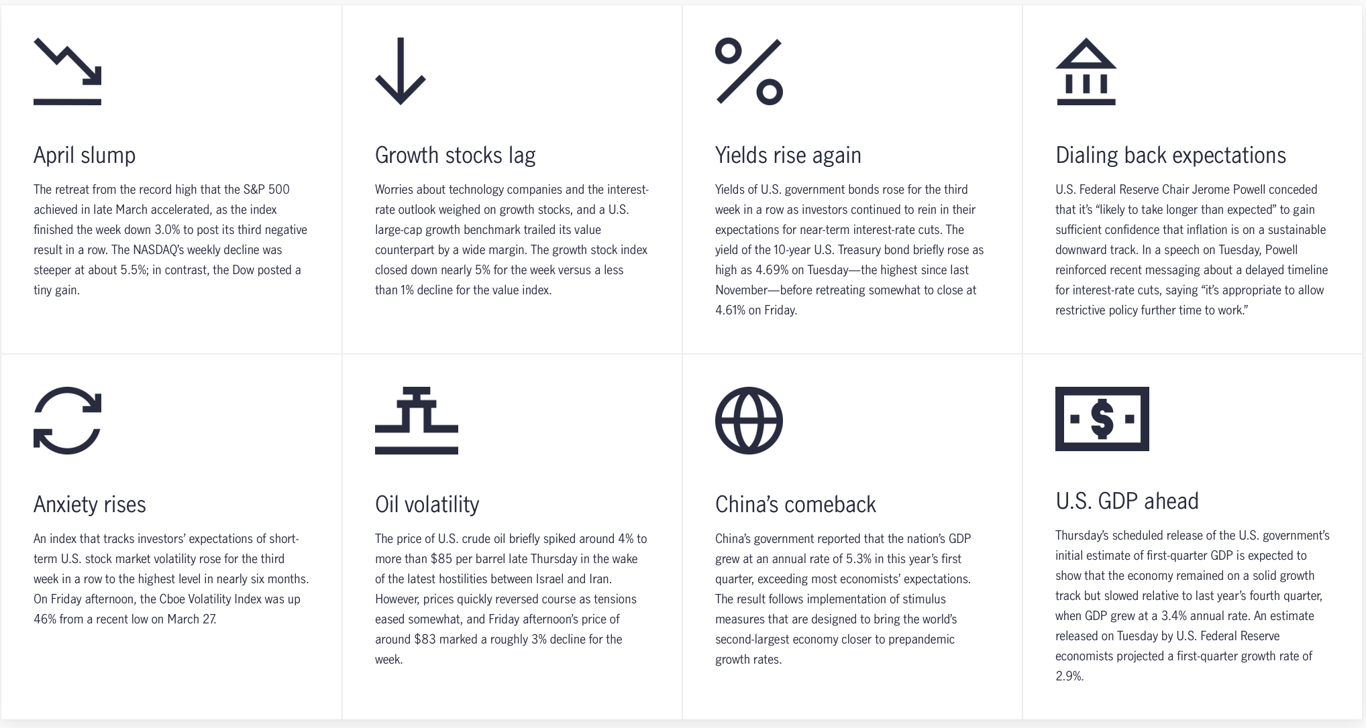Image resolution: width=1366 pixels, height=728 pixels.
Task: Click the declining chart icon above April slump
Action: pyautogui.click(x=67, y=71)
